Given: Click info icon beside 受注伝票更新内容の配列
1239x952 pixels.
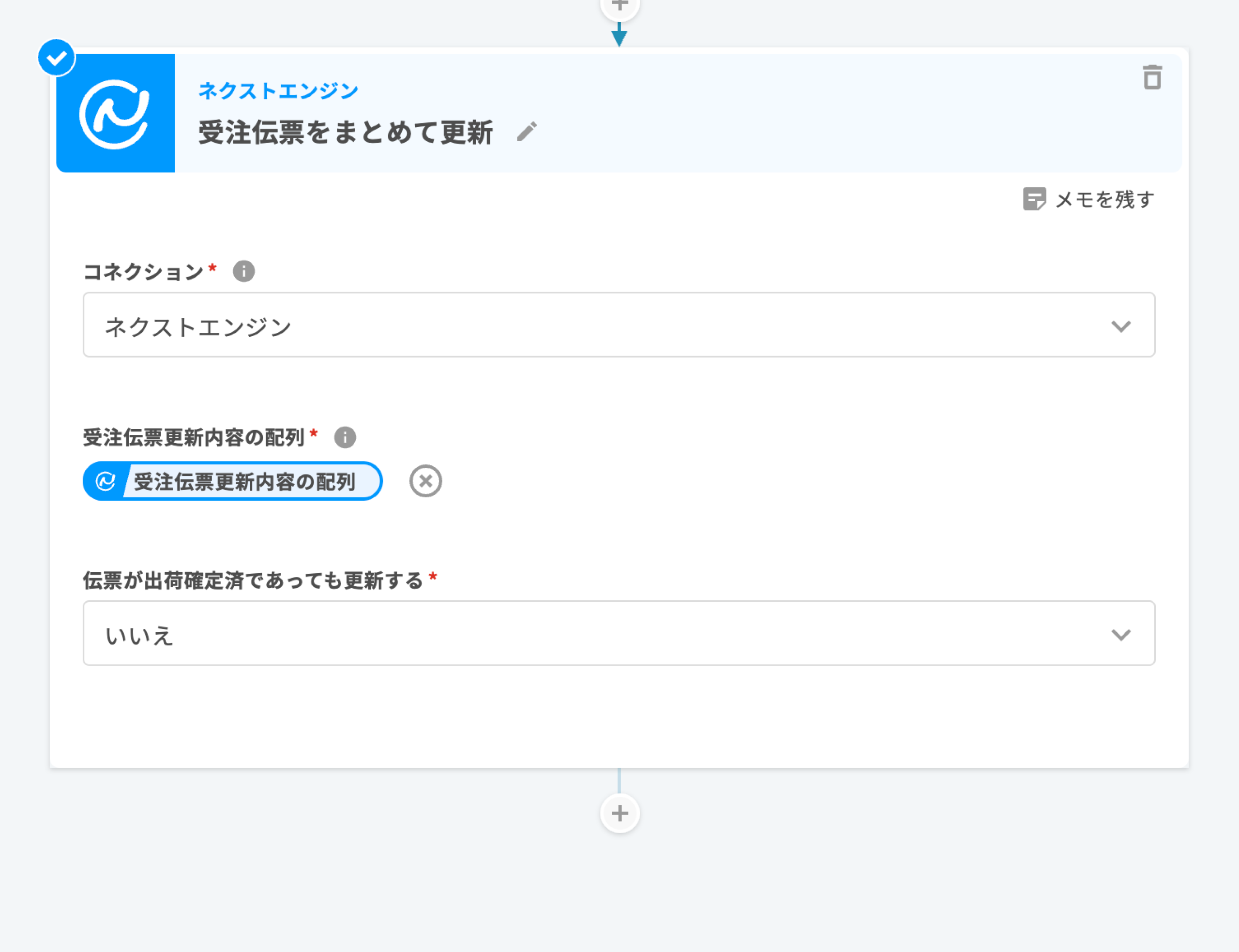Looking at the screenshot, I should [345, 437].
